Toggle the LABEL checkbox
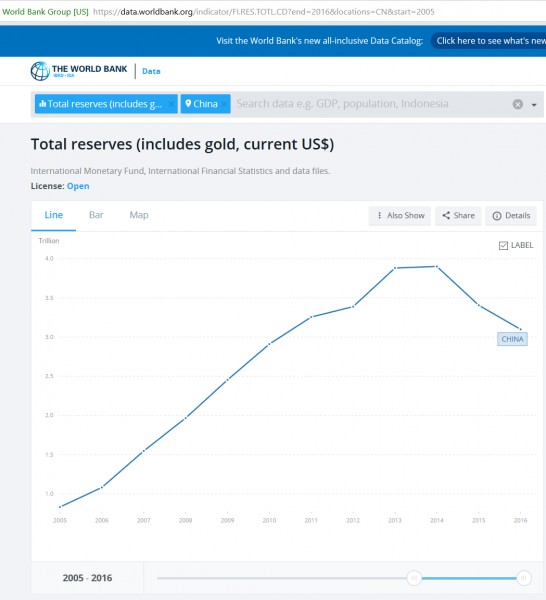This screenshot has width=546, height=600. [x=503, y=245]
